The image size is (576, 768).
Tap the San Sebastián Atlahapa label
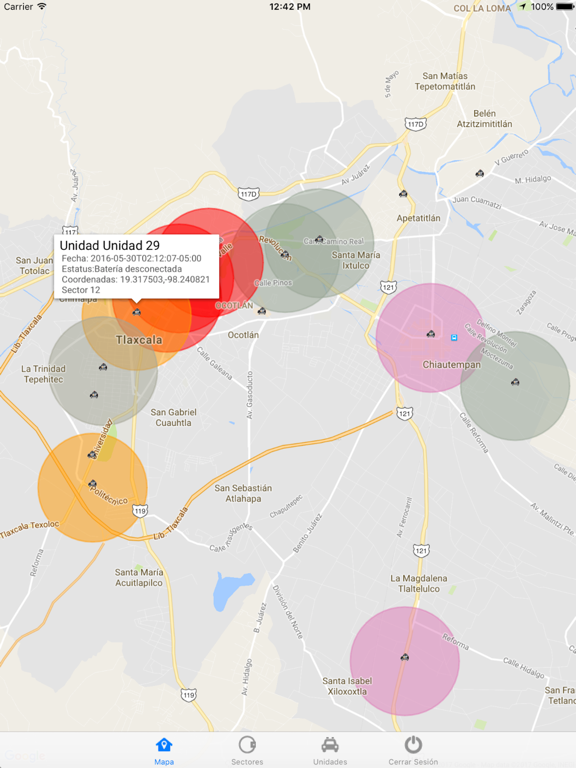click(x=243, y=493)
